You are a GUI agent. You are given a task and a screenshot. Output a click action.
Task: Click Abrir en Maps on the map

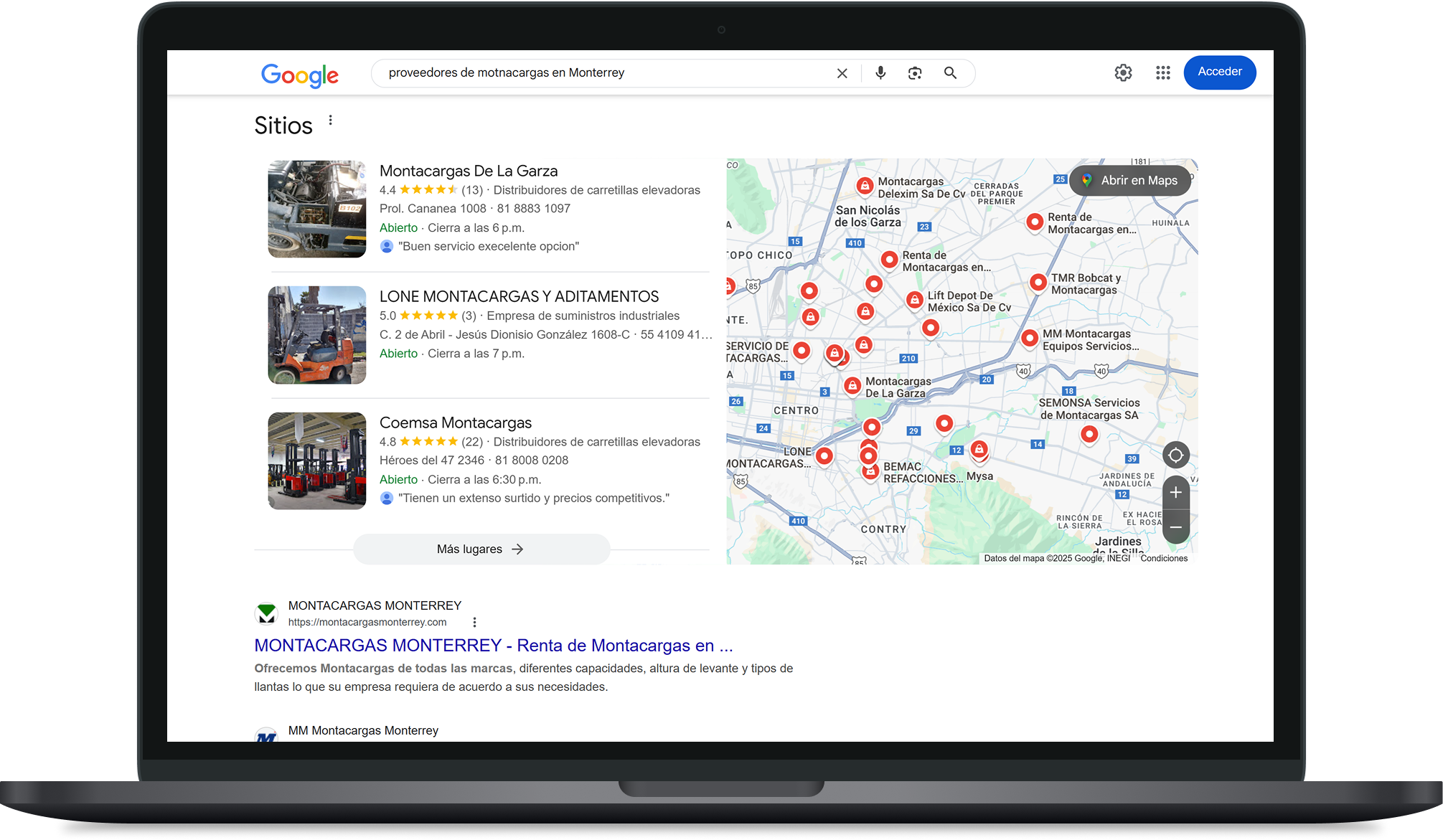pyautogui.click(x=1130, y=181)
